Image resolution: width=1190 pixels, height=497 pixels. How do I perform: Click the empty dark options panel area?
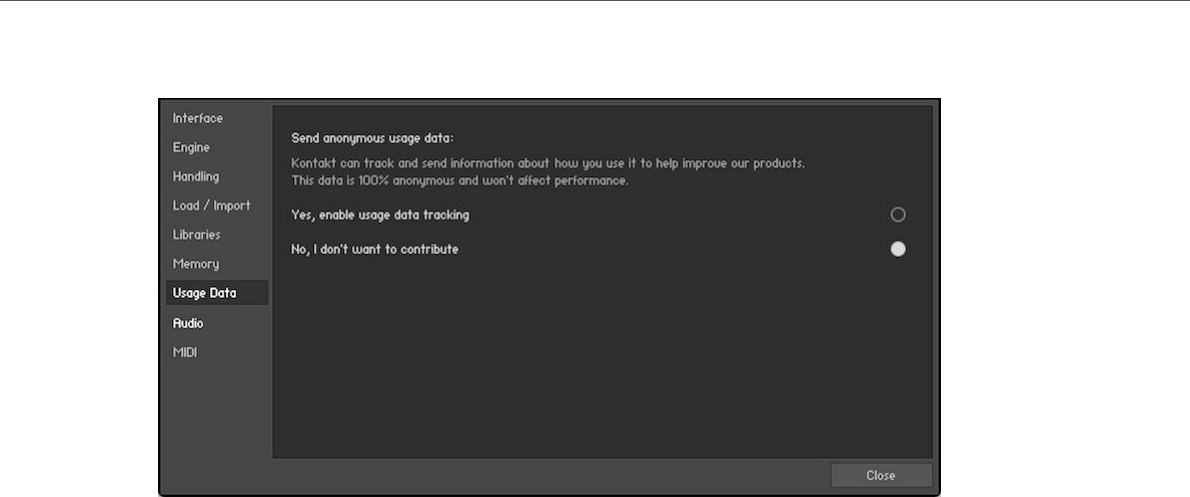tap(600, 370)
